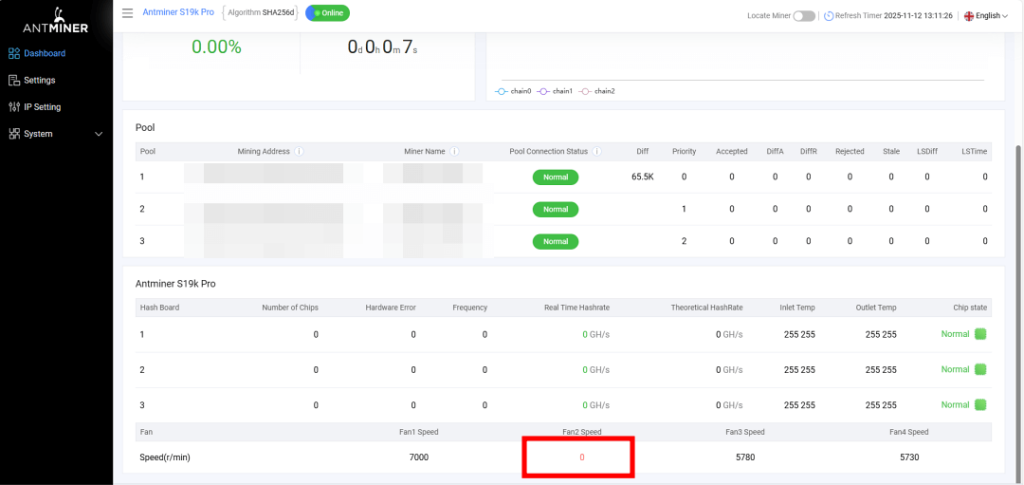Open the Dashboard page in sidebar
Image resolution: width=1024 pixels, height=485 pixels.
pyautogui.click(x=43, y=53)
